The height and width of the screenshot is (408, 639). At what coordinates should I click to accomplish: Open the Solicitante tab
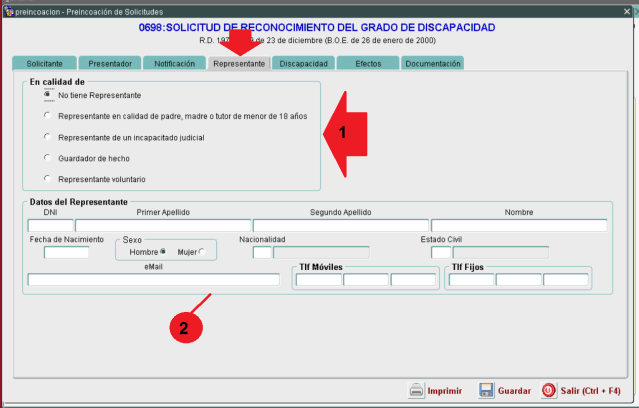44,63
